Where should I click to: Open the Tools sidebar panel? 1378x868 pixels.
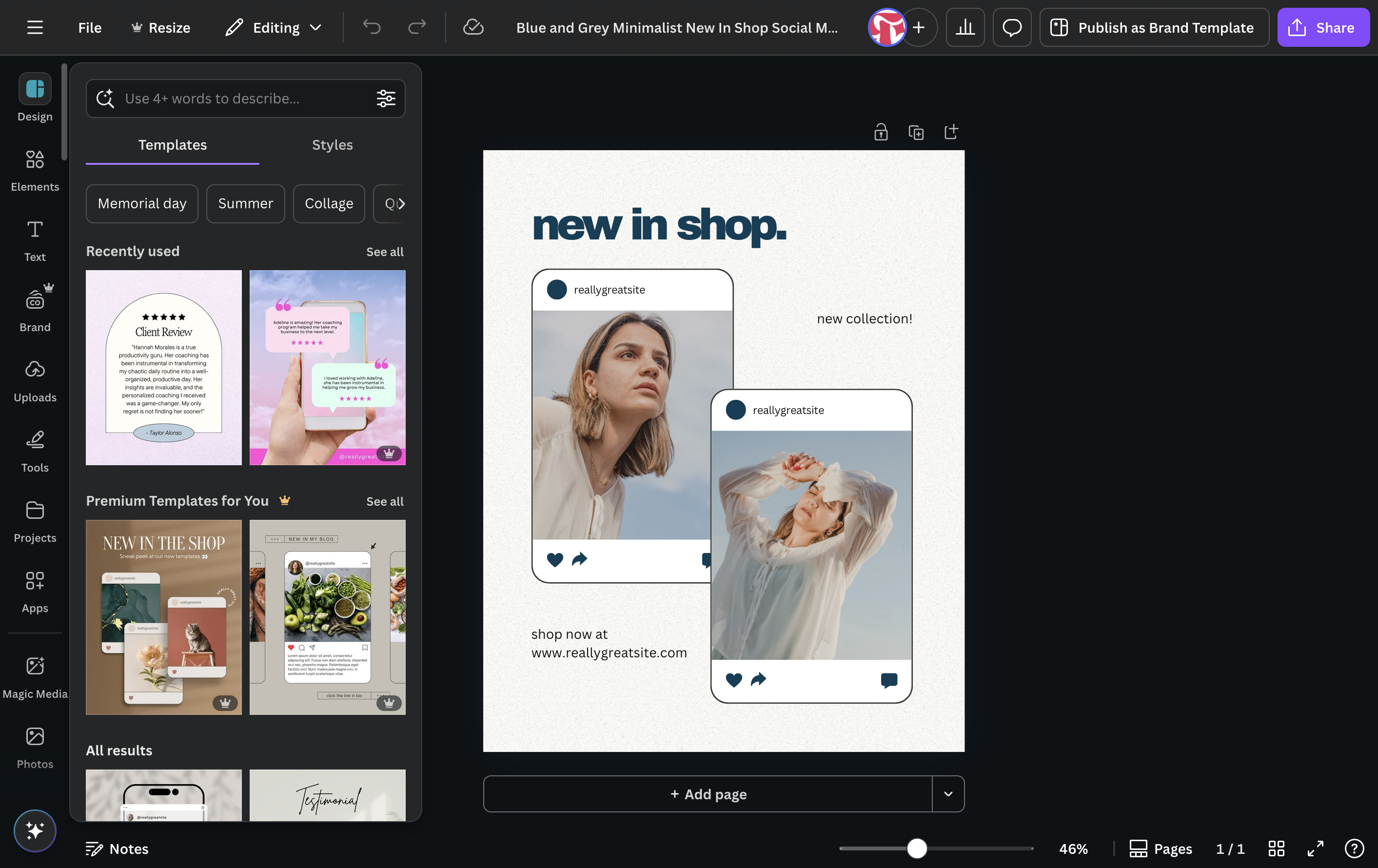pyautogui.click(x=35, y=452)
